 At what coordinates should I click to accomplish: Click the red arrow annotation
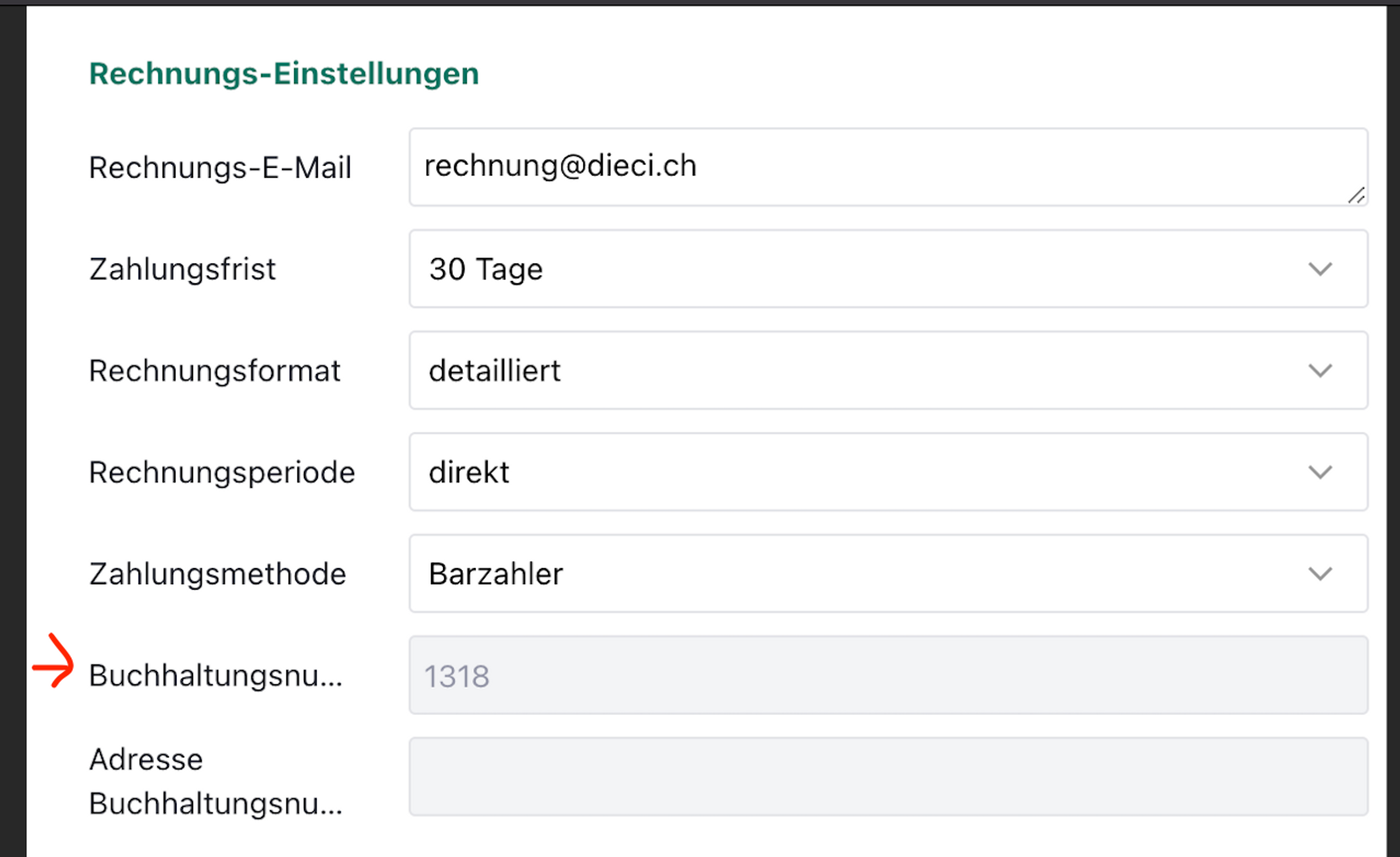54,662
